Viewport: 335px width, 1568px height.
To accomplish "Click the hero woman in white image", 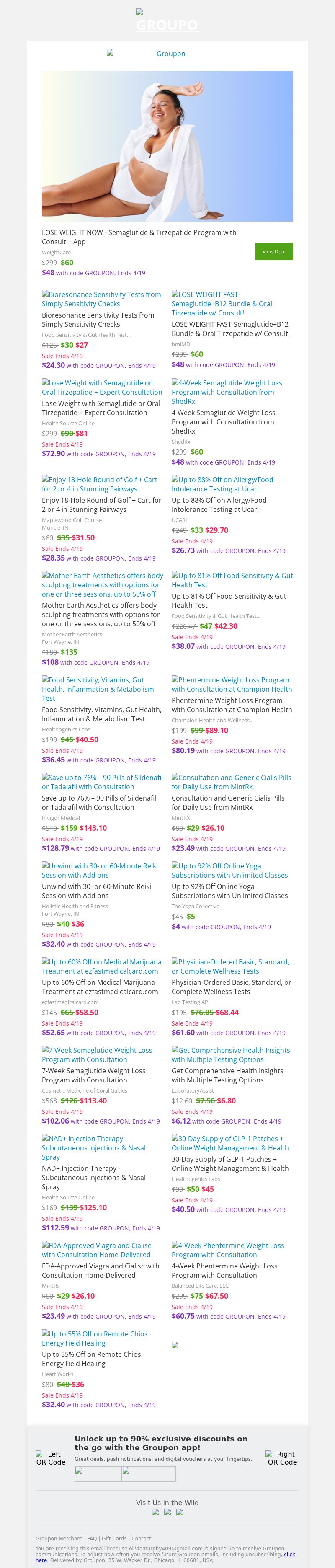I will point(167,146).
